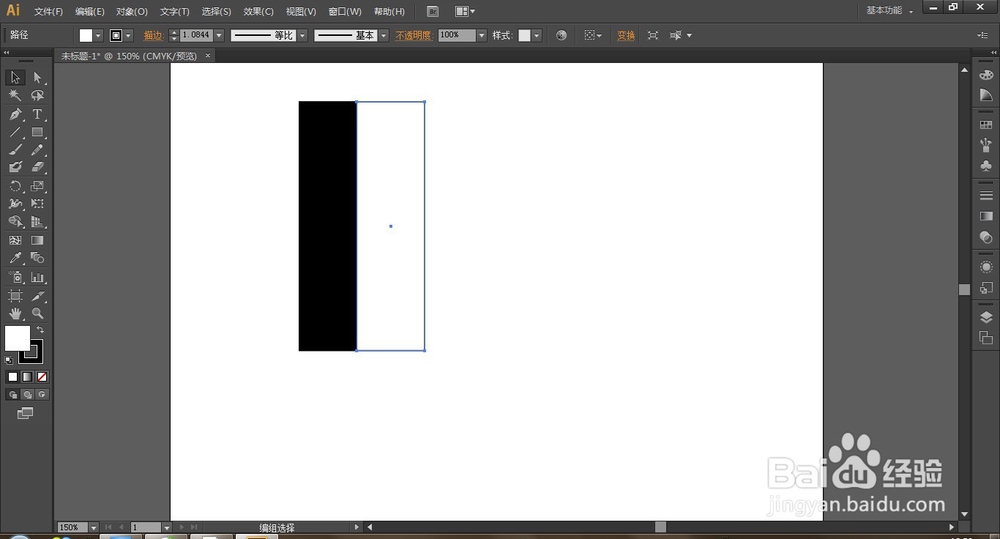Select the Width/Warp tool
Screen dimensions: 1000x539
coord(15,204)
